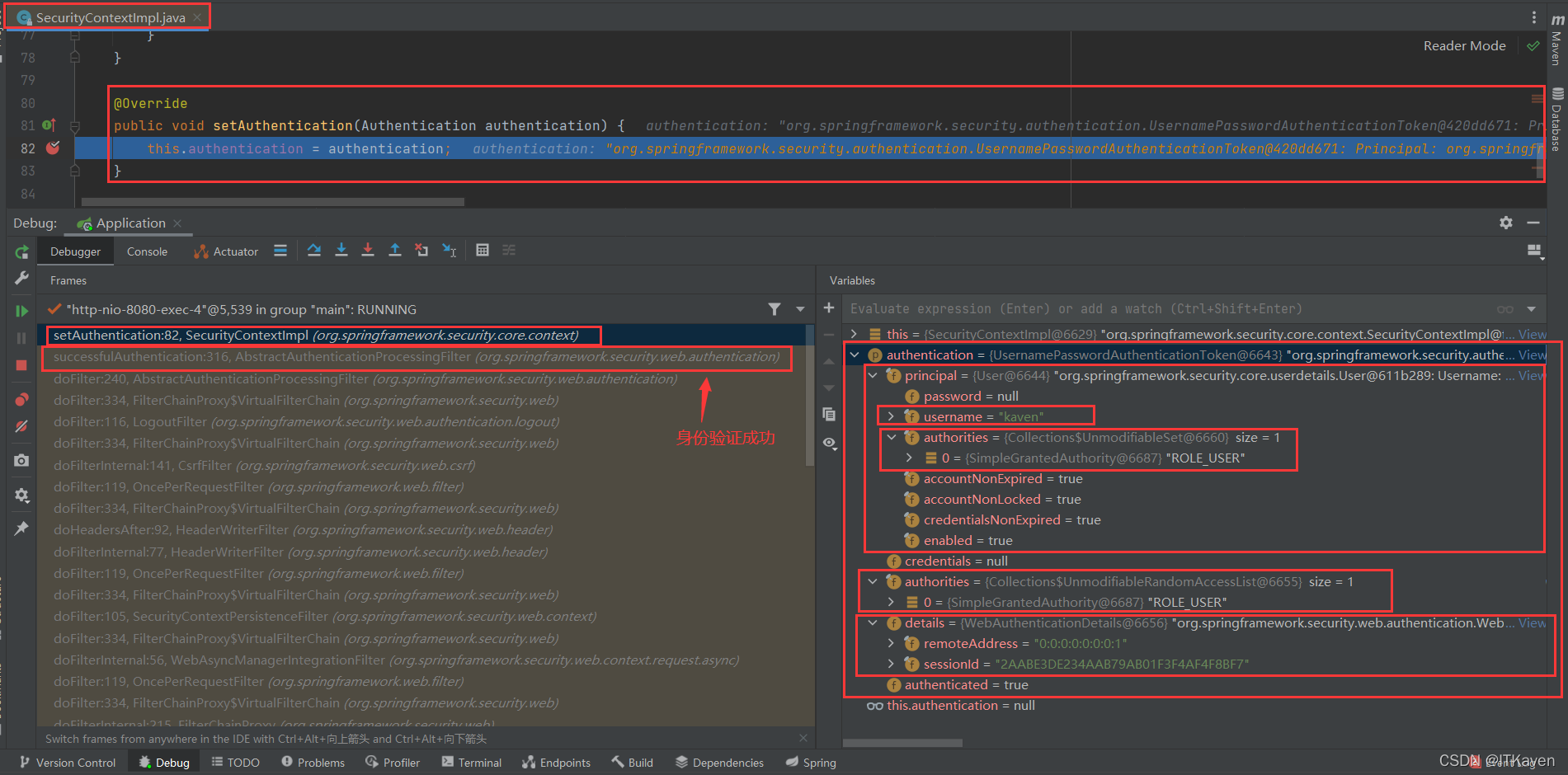Toggle the breakpoint on line 82
The width and height of the screenshot is (1568, 775).
(x=53, y=148)
